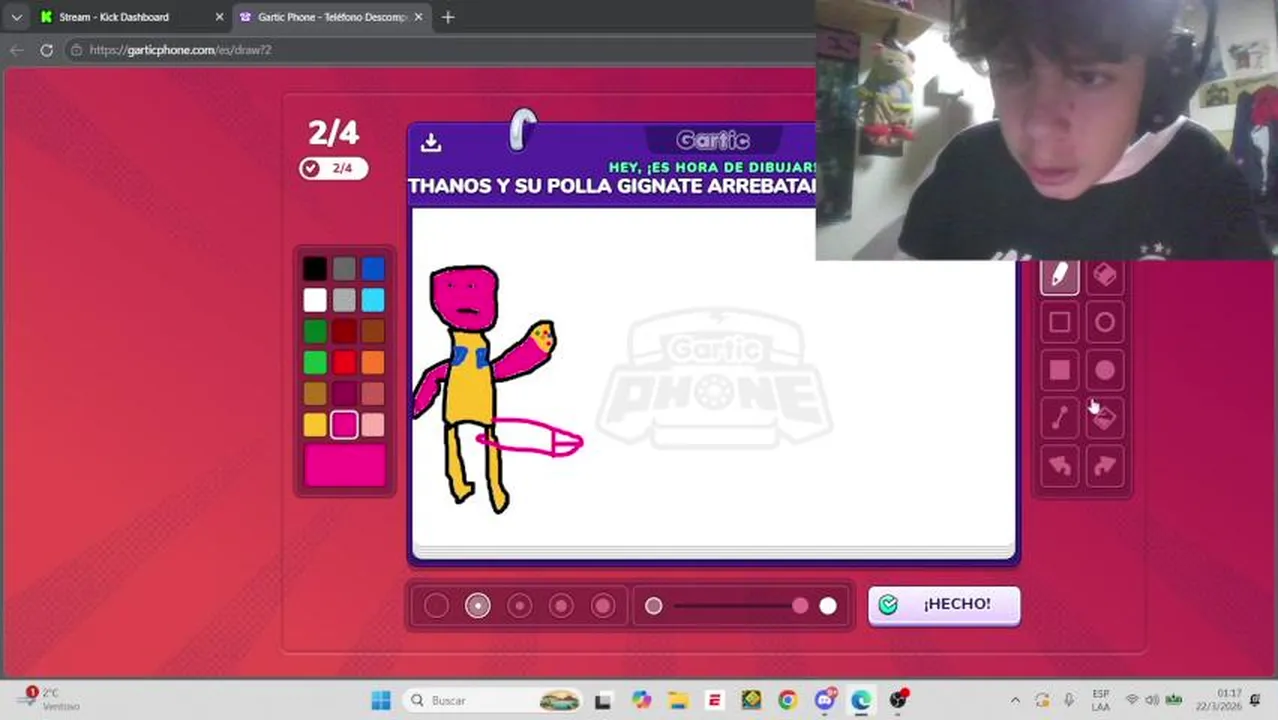Close the Gartic Phone tab
Image resolution: width=1278 pixels, height=720 pixels.
(418, 17)
